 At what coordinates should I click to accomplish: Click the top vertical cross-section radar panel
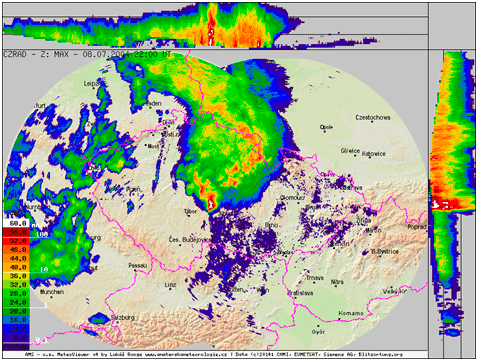215,26
